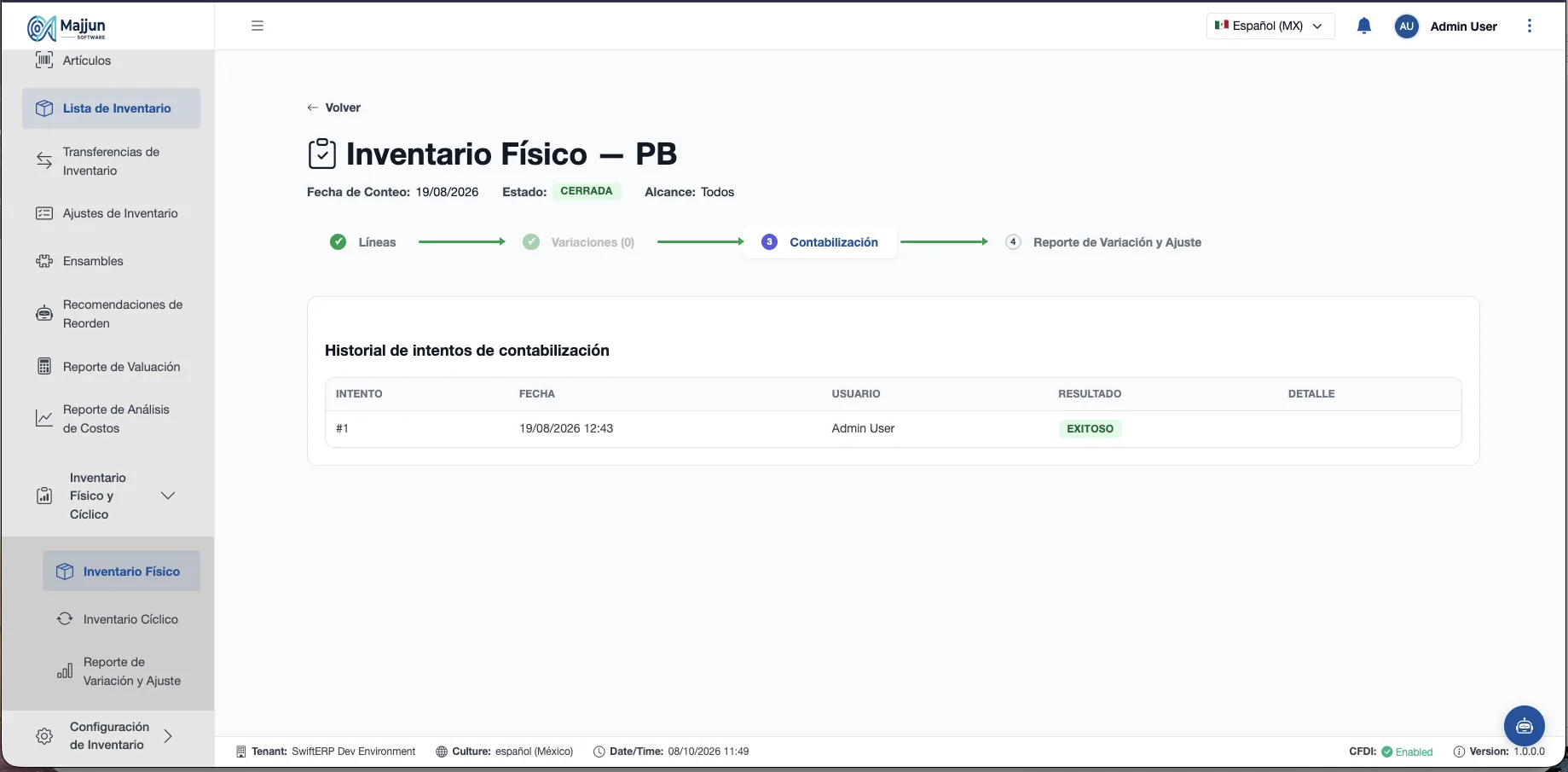Collapse the Inventario Físico y Cíclico section
Screen dimensions: 1568x772
(168, 496)
